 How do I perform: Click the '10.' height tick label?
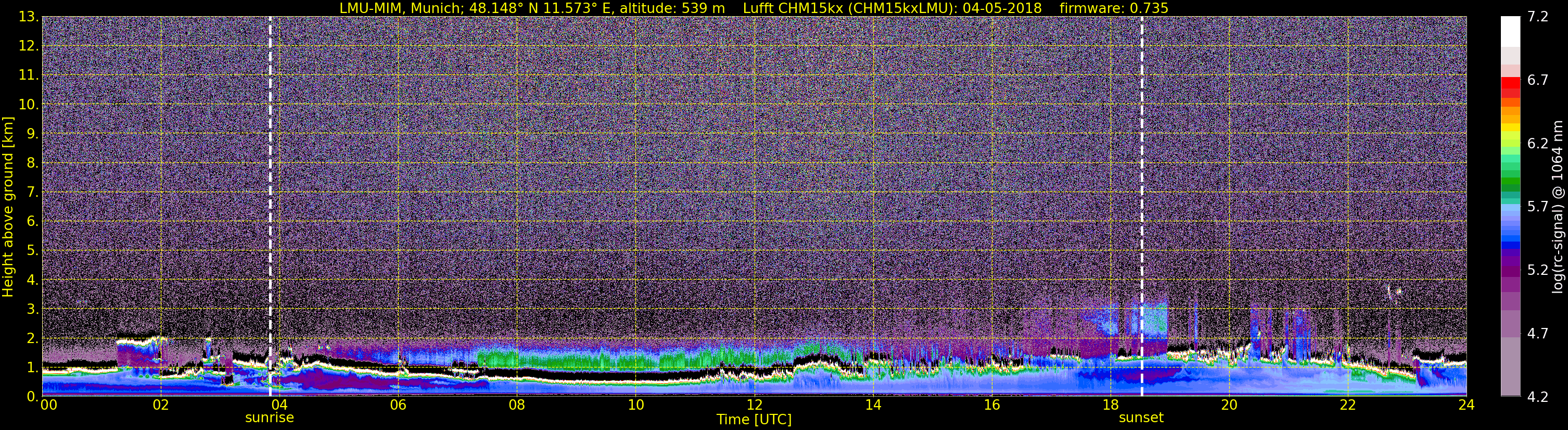[x=29, y=104]
